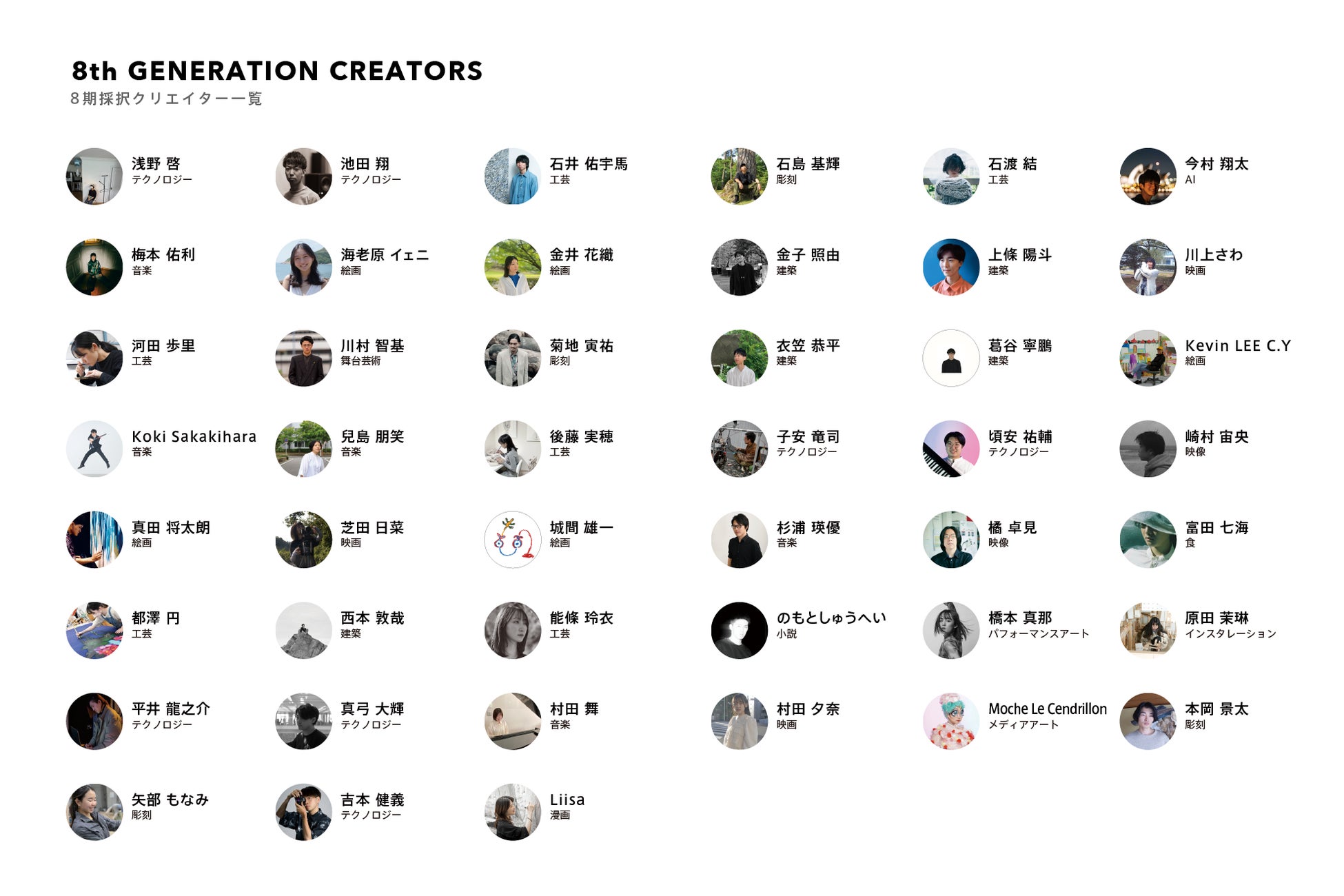This screenshot has width=1344, height=896.
Task: Open the 海老原 イェニ name link
Action: pos(385,255)
